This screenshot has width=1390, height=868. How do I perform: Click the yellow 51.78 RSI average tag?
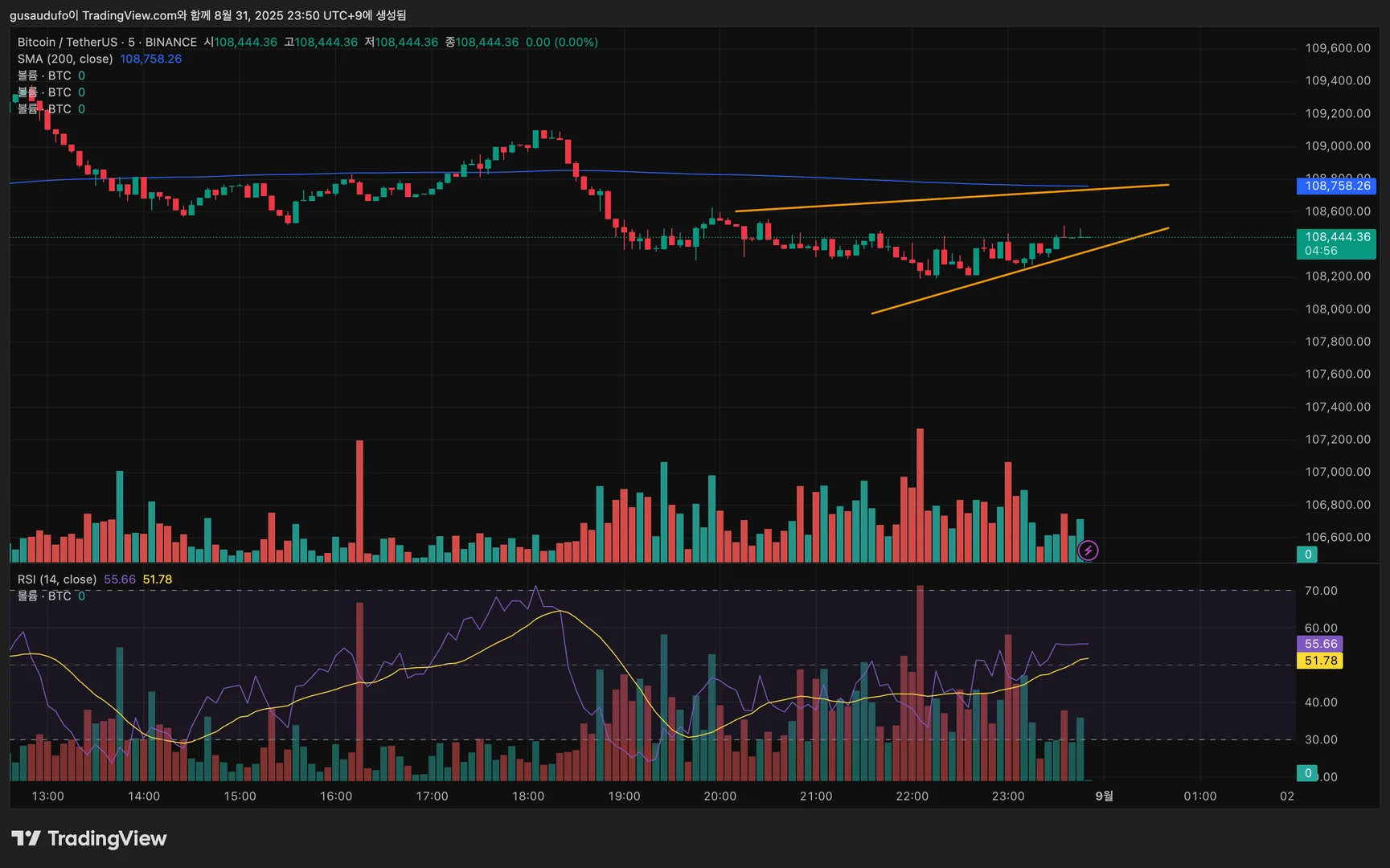[x=1319, y=661]
